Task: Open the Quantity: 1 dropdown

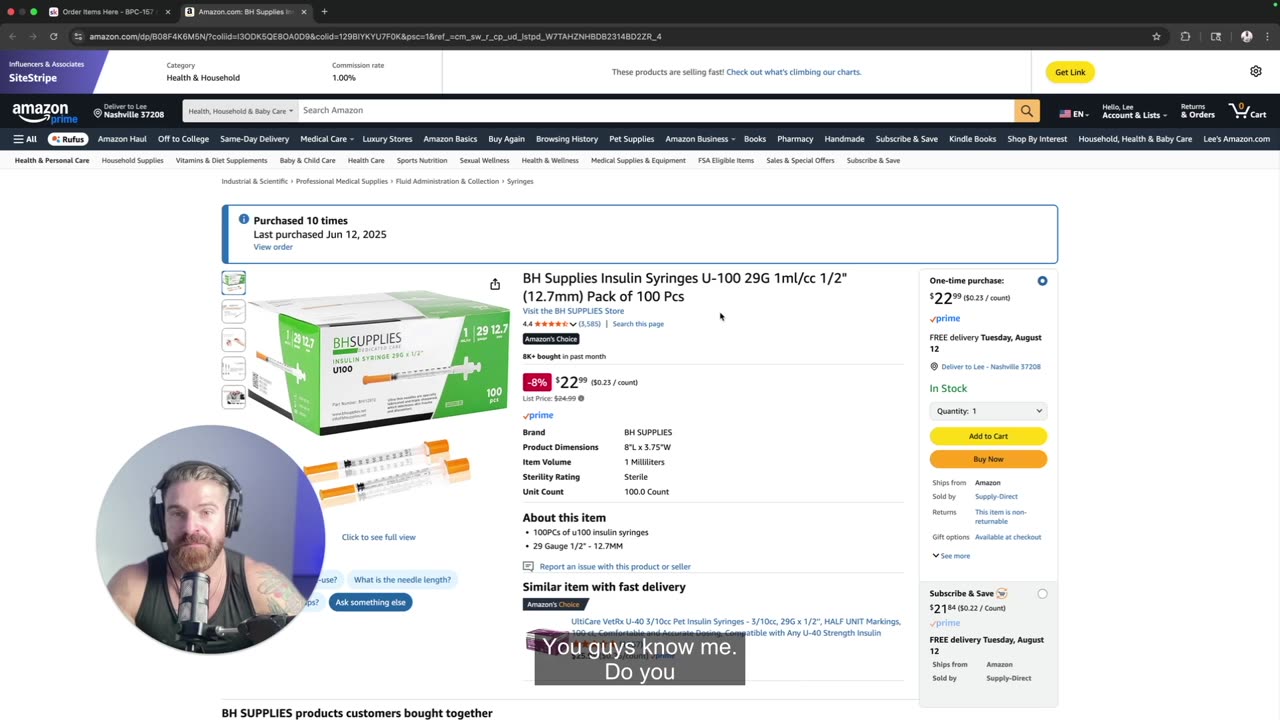Action: click(x=988, y=411)
